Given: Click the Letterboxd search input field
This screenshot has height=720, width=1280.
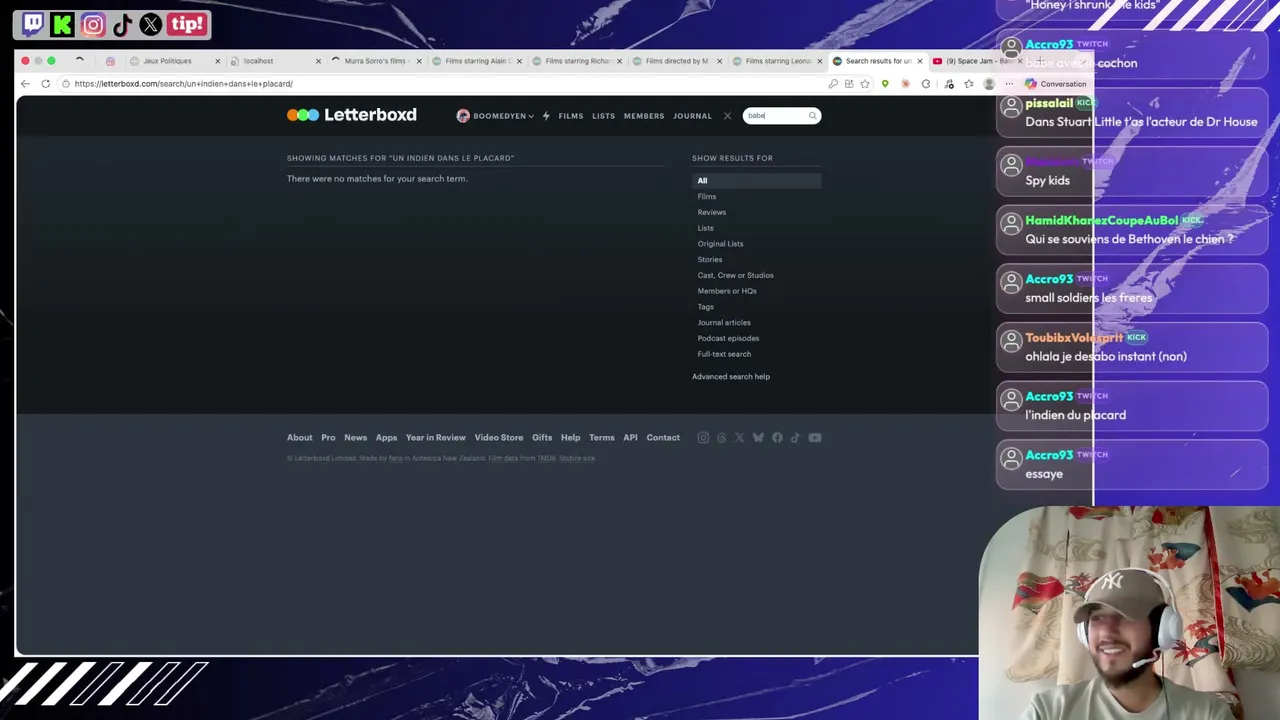Looking at the screenshot, I should (775, 116).
